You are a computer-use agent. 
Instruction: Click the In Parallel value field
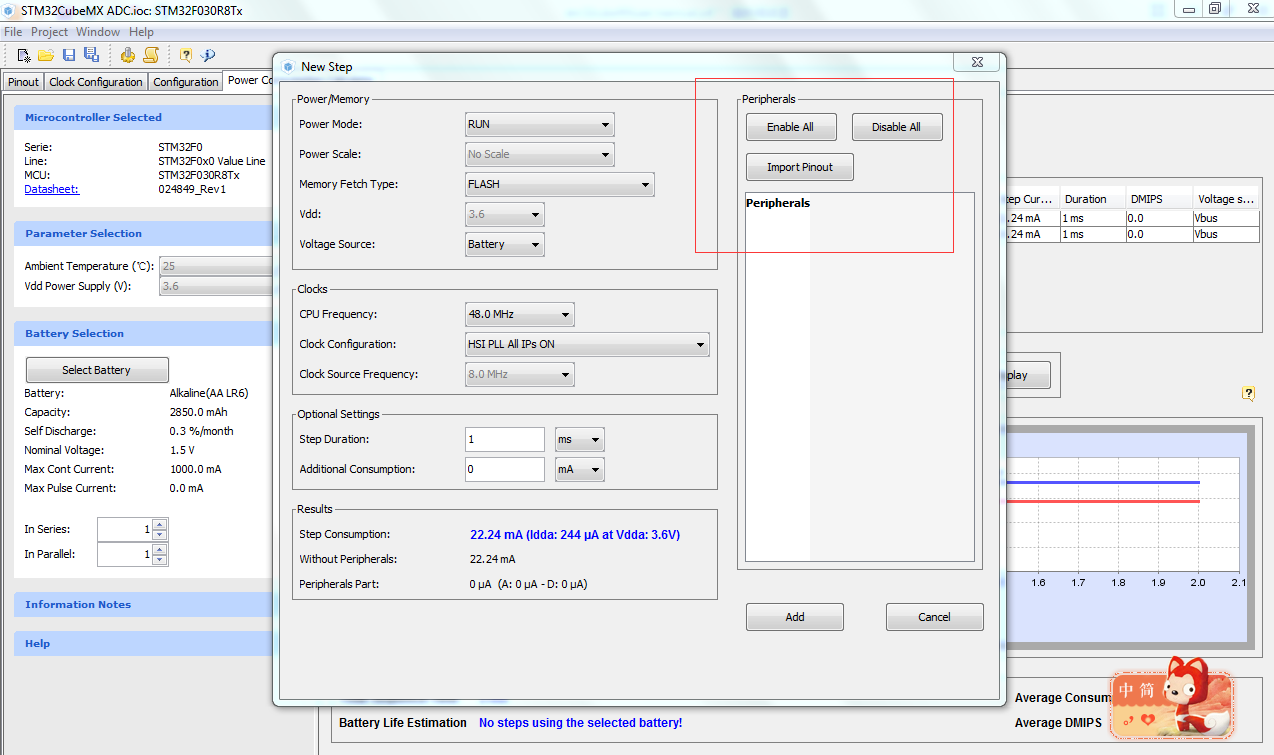124,554
